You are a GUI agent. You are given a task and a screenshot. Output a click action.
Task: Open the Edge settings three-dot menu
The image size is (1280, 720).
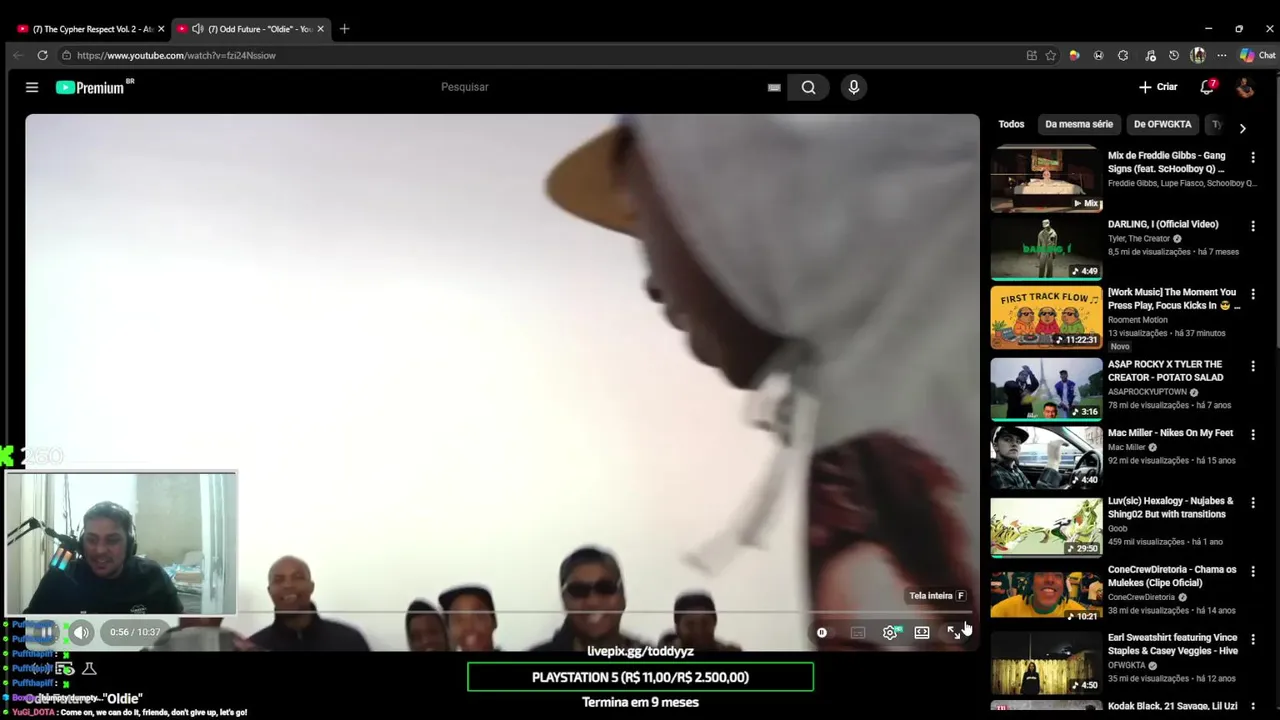[1221, 55]
